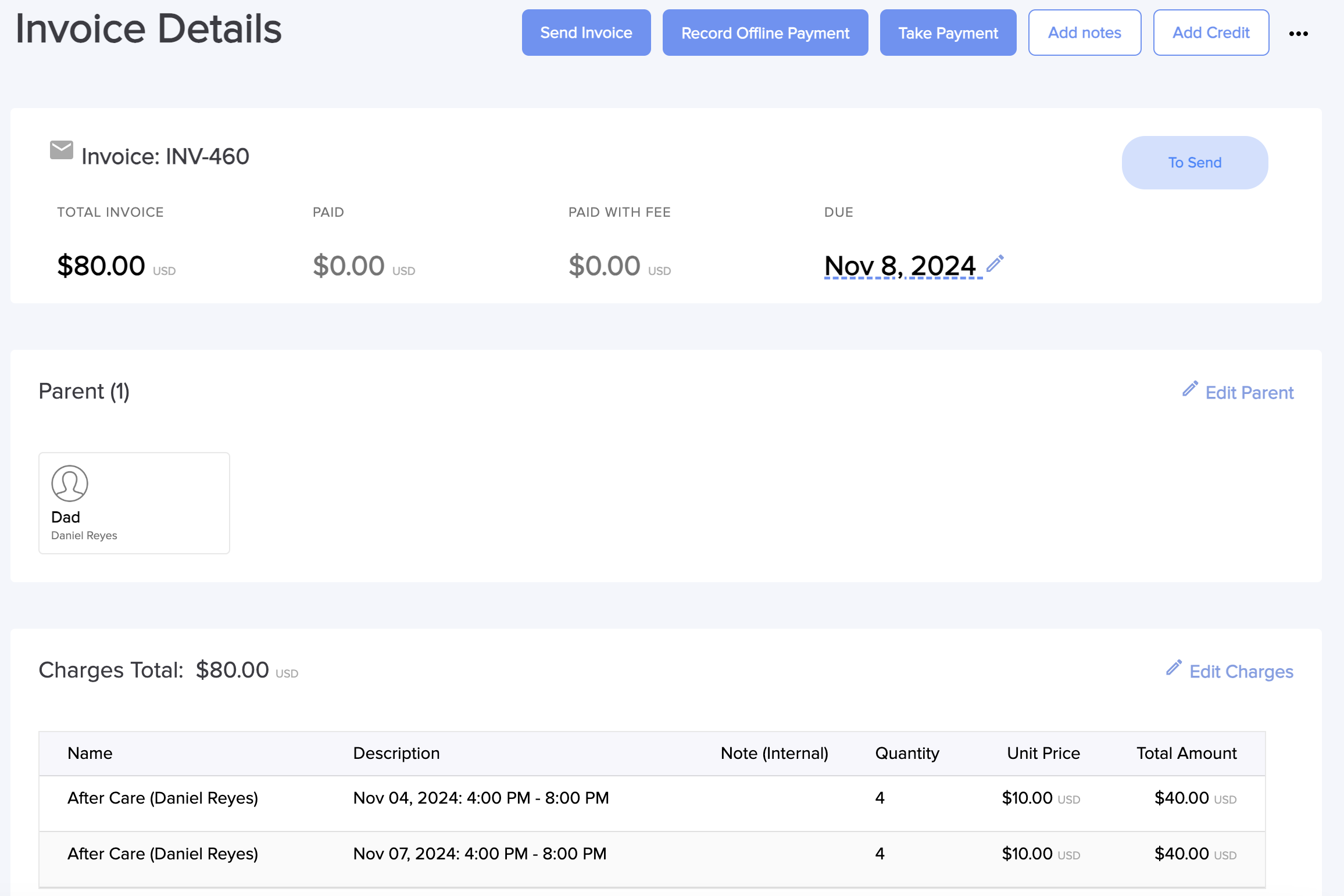
Task: Click the envelope icon beside Invoice INV-460
Action: coord(62,150)
